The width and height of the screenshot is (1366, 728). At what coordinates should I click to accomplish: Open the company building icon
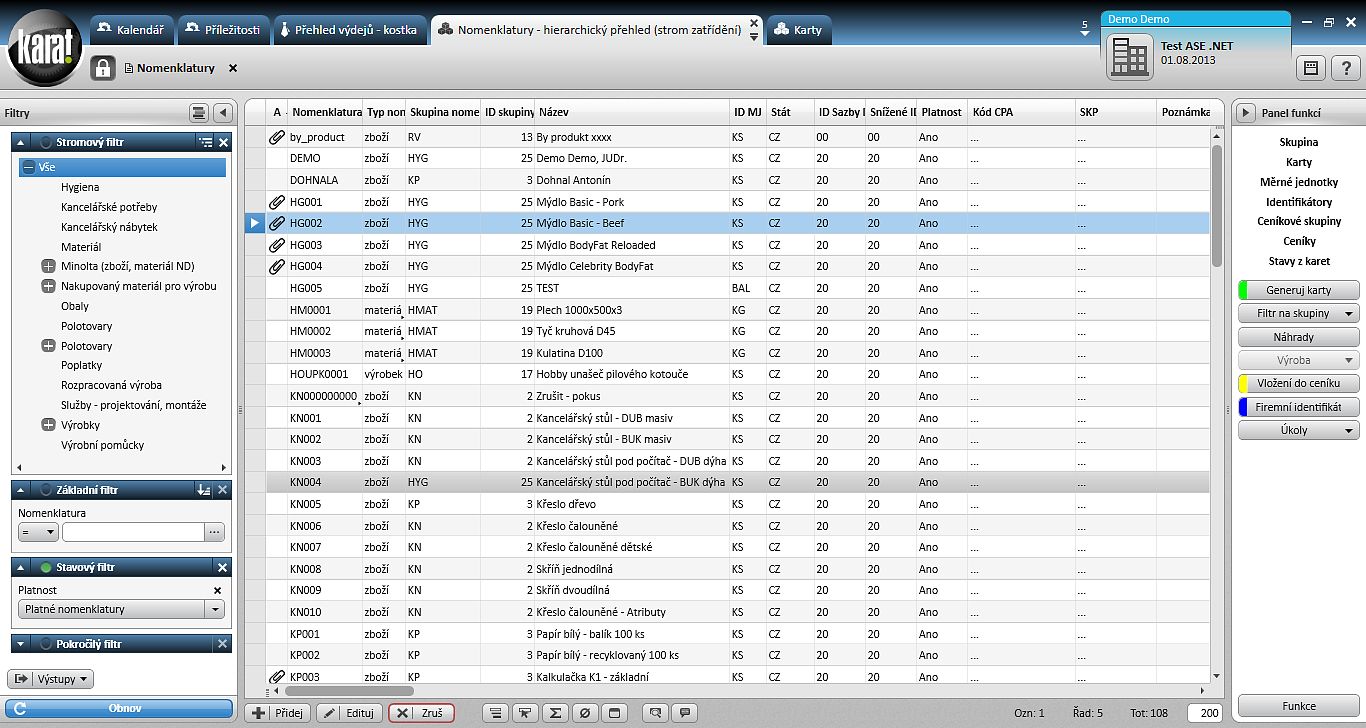click(x=1130, y=58)
